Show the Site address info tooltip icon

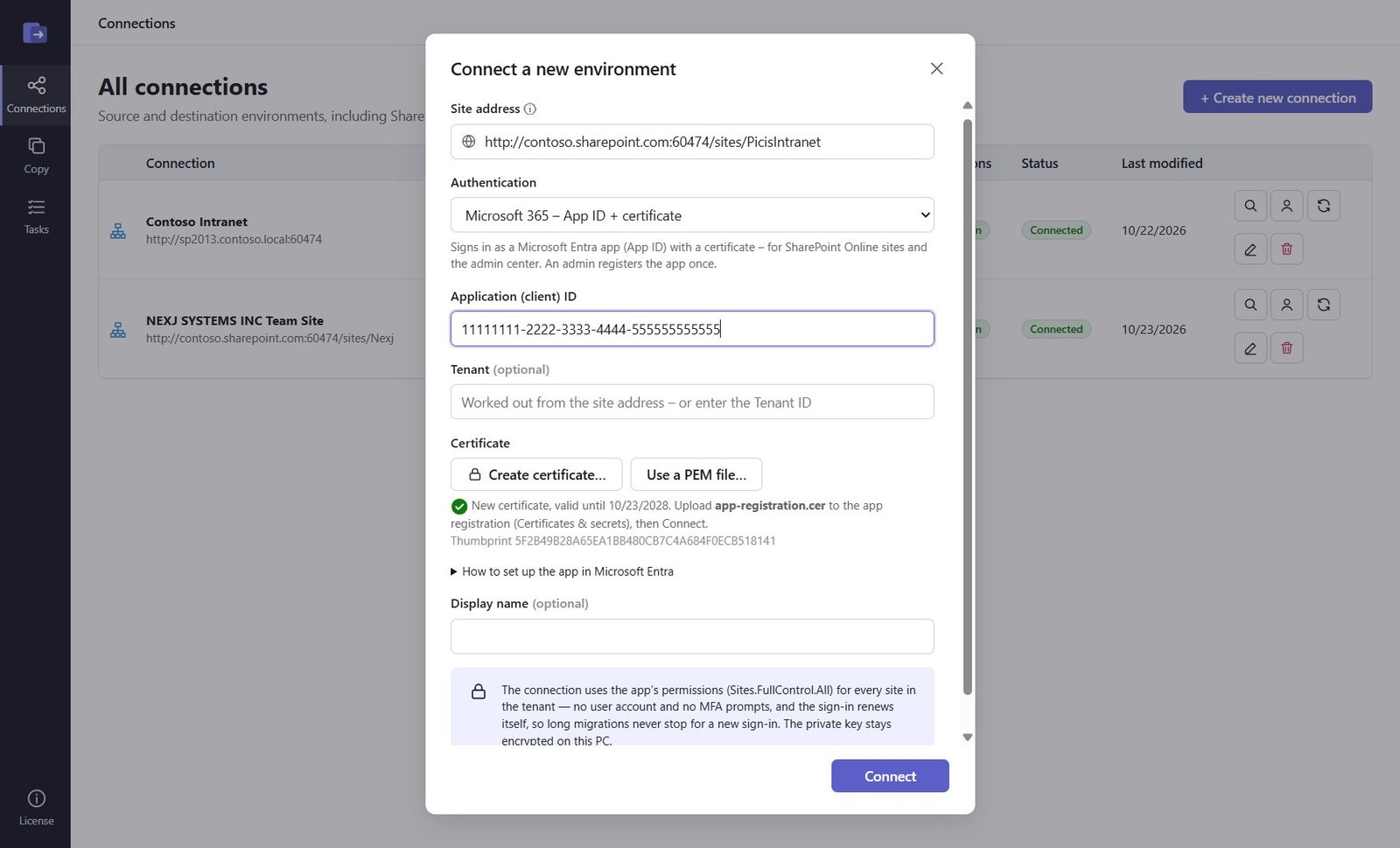coord(529,109)
